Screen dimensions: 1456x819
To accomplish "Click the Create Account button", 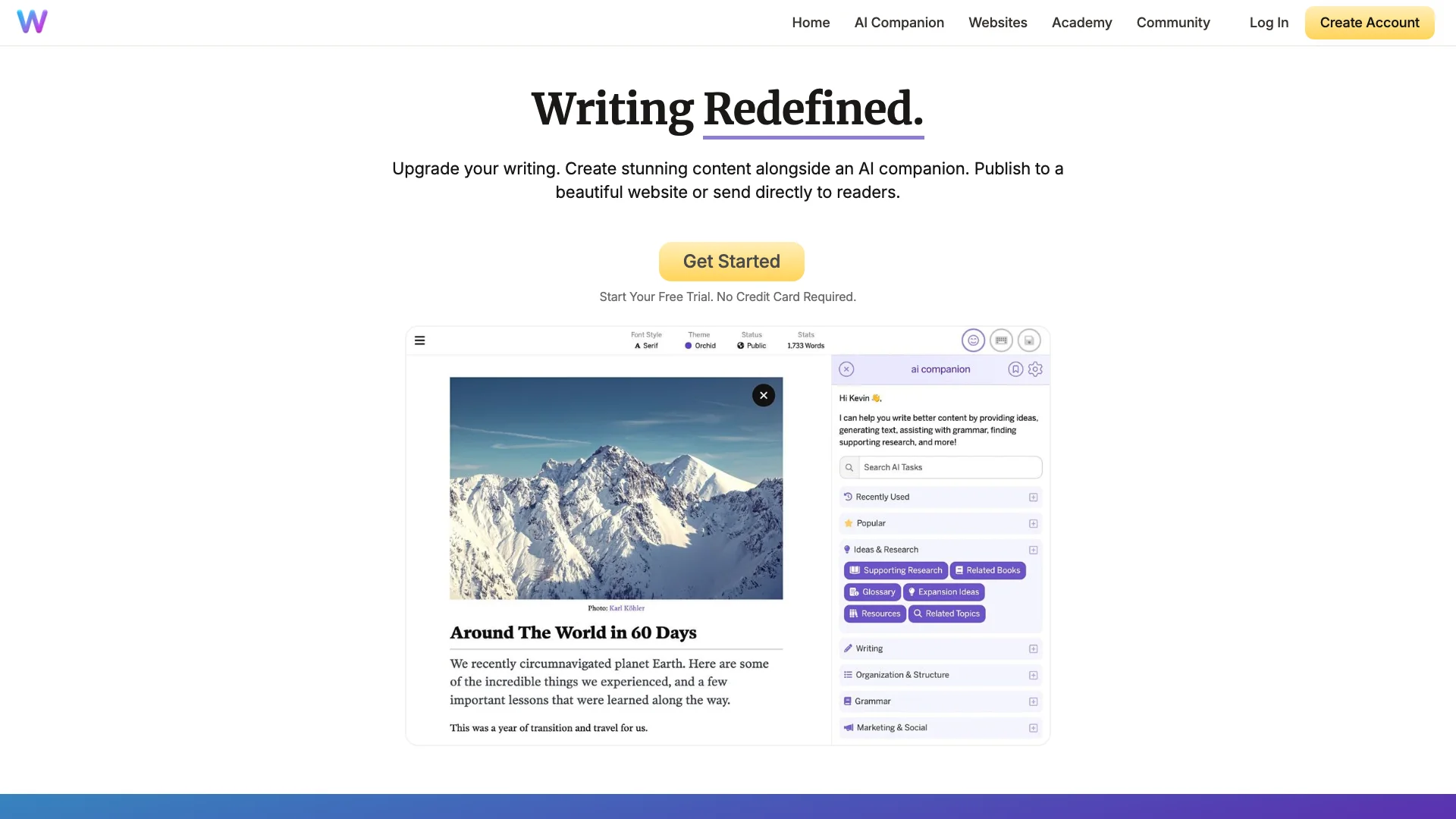I will [1370, 22].
